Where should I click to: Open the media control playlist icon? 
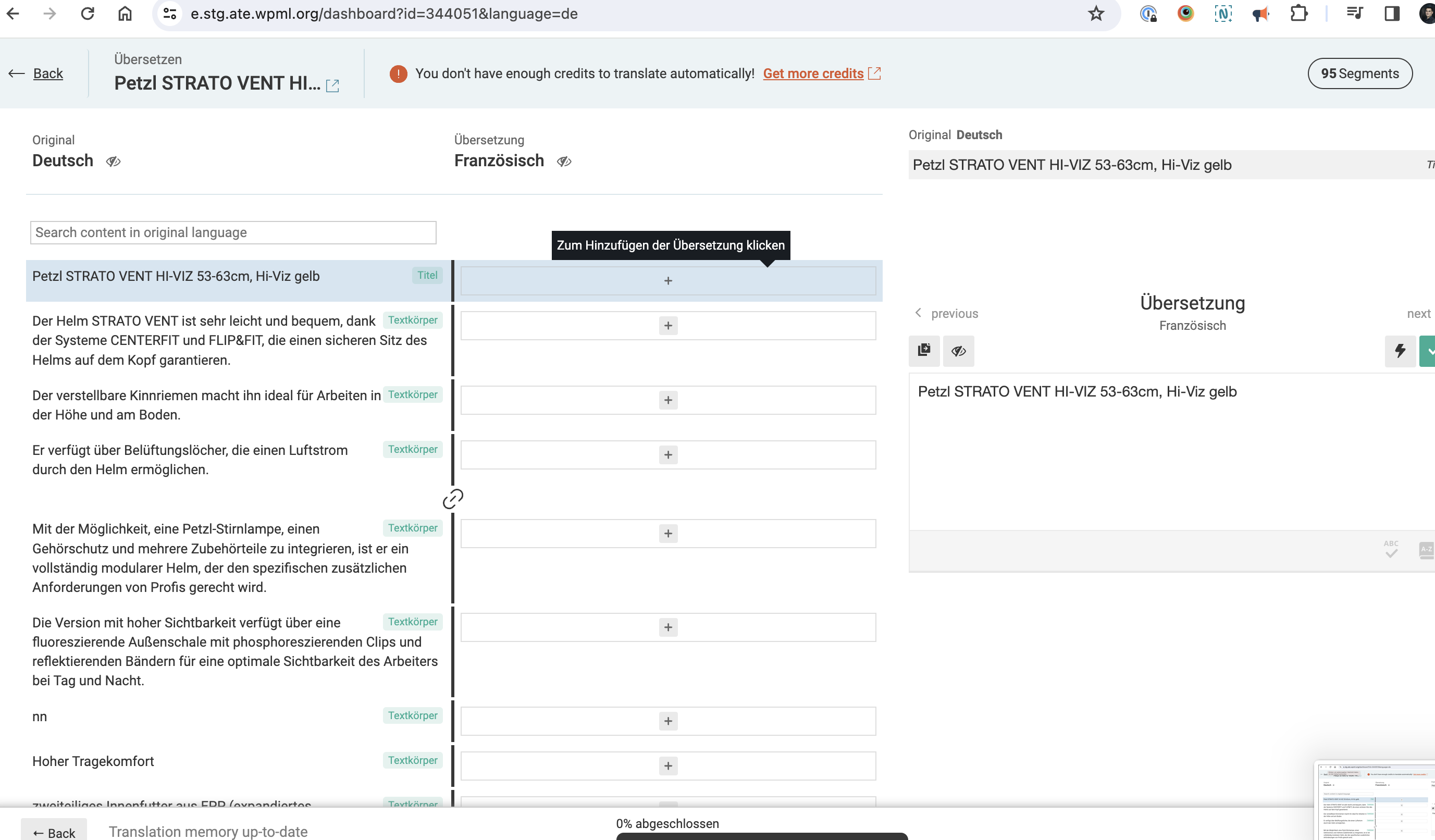tap(1355, 14)
